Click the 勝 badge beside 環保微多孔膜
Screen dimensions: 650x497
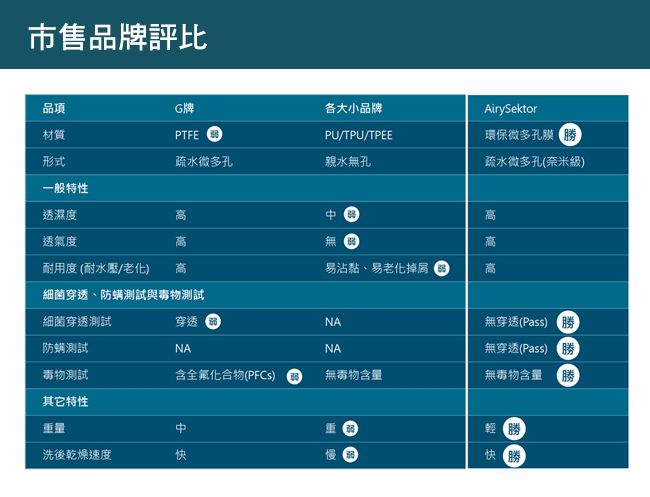tap(570, 135)
